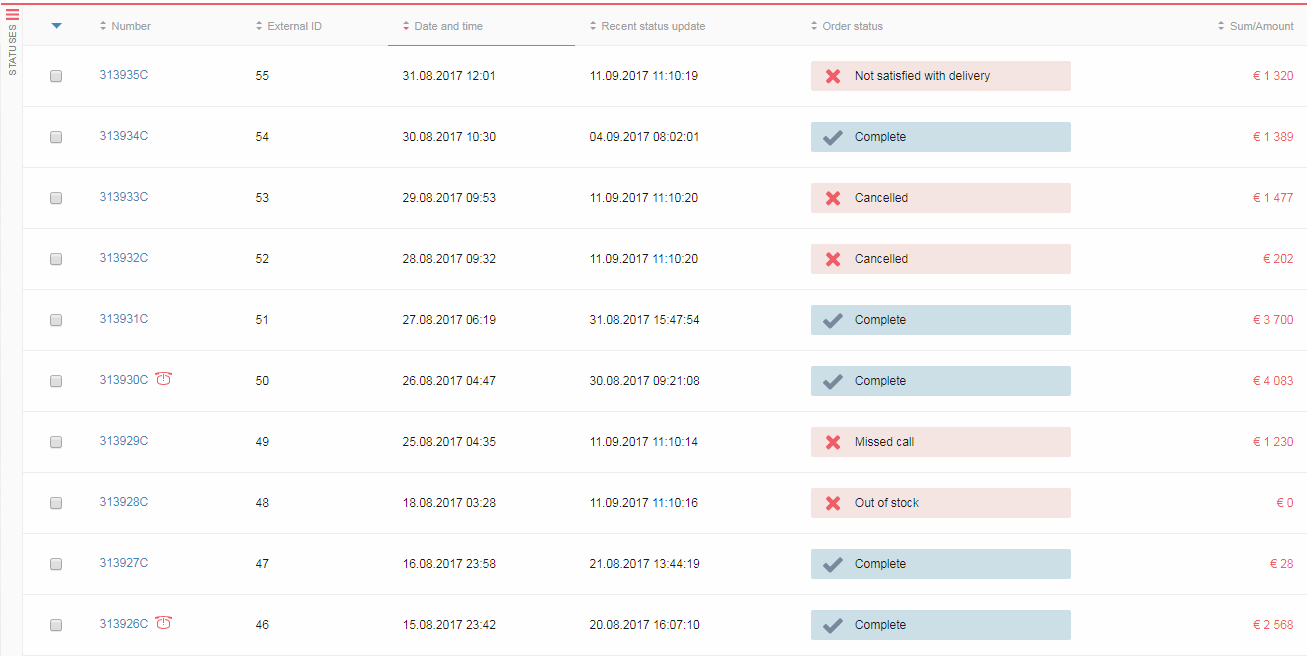The height and width of the screenshot is (656, 1307).
Task: Click checkmark icon on order 313927C Complete status
Action: pyautogui.click(x=832, y=564)
